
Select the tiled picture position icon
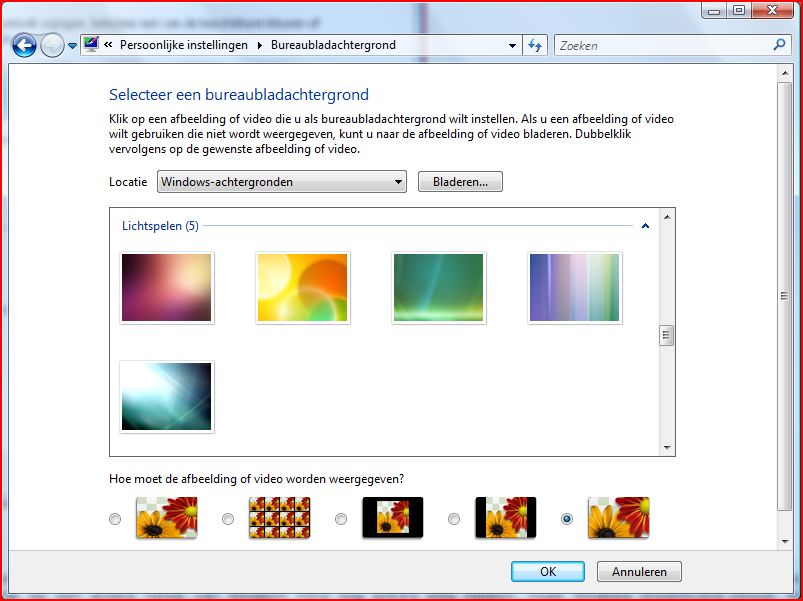coord(279,518)
